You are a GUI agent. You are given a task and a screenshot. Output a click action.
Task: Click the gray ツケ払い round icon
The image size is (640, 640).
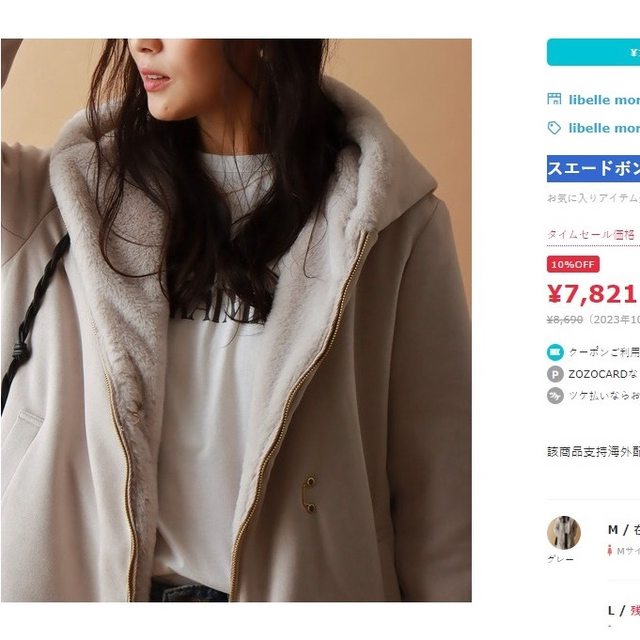pos(555,395)
